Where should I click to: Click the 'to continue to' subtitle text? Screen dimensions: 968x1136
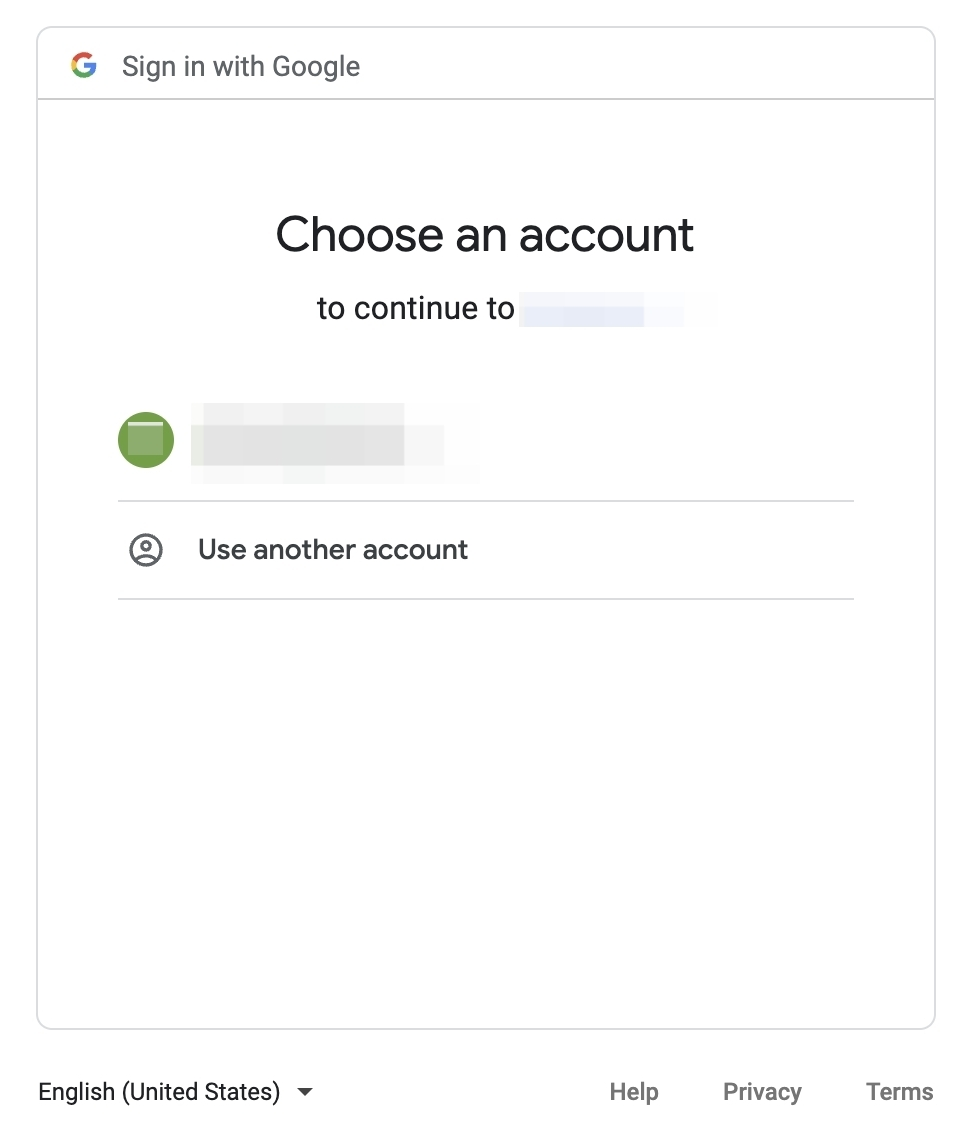pos(415,309)
